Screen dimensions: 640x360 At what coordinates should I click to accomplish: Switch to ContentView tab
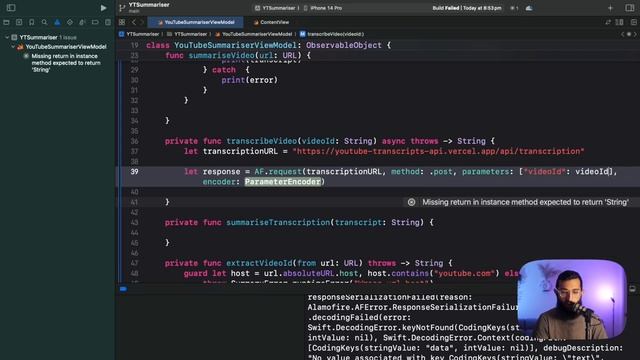[271, 22]
